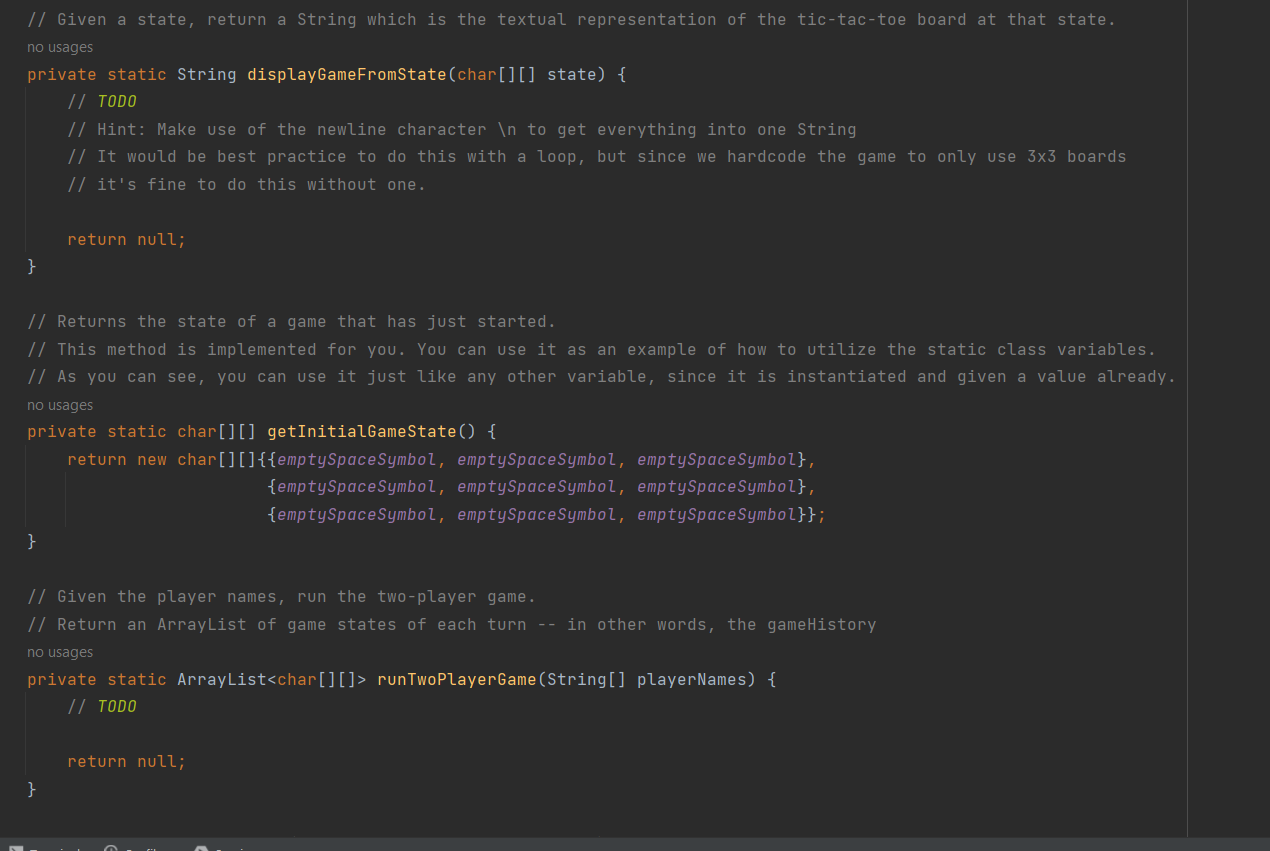
Task: Click 'return null;' inside displayGameFromState
Action: 127,239
